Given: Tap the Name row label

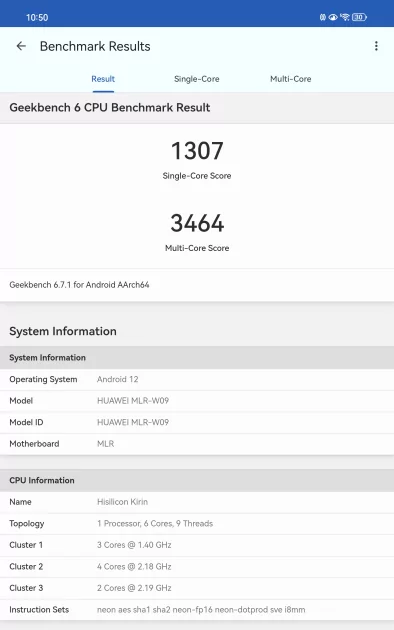Looking at the screenshot, I should (20, 502).
